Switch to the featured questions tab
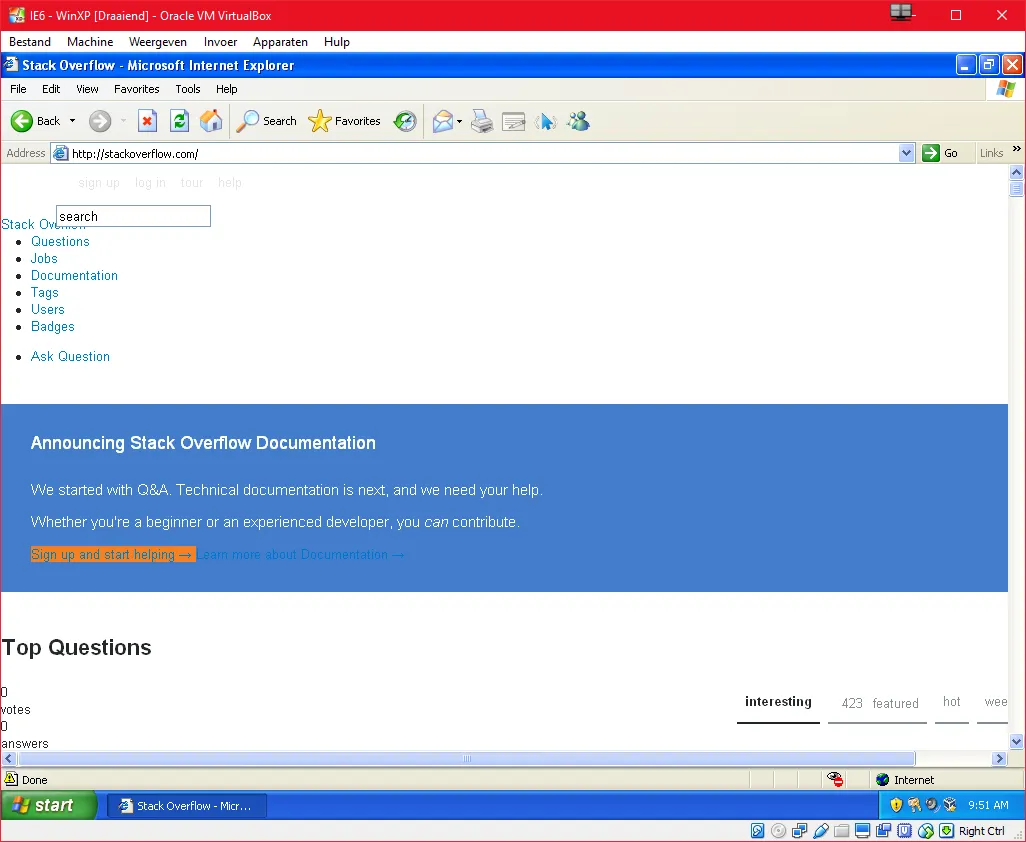 tap(879, 703)
